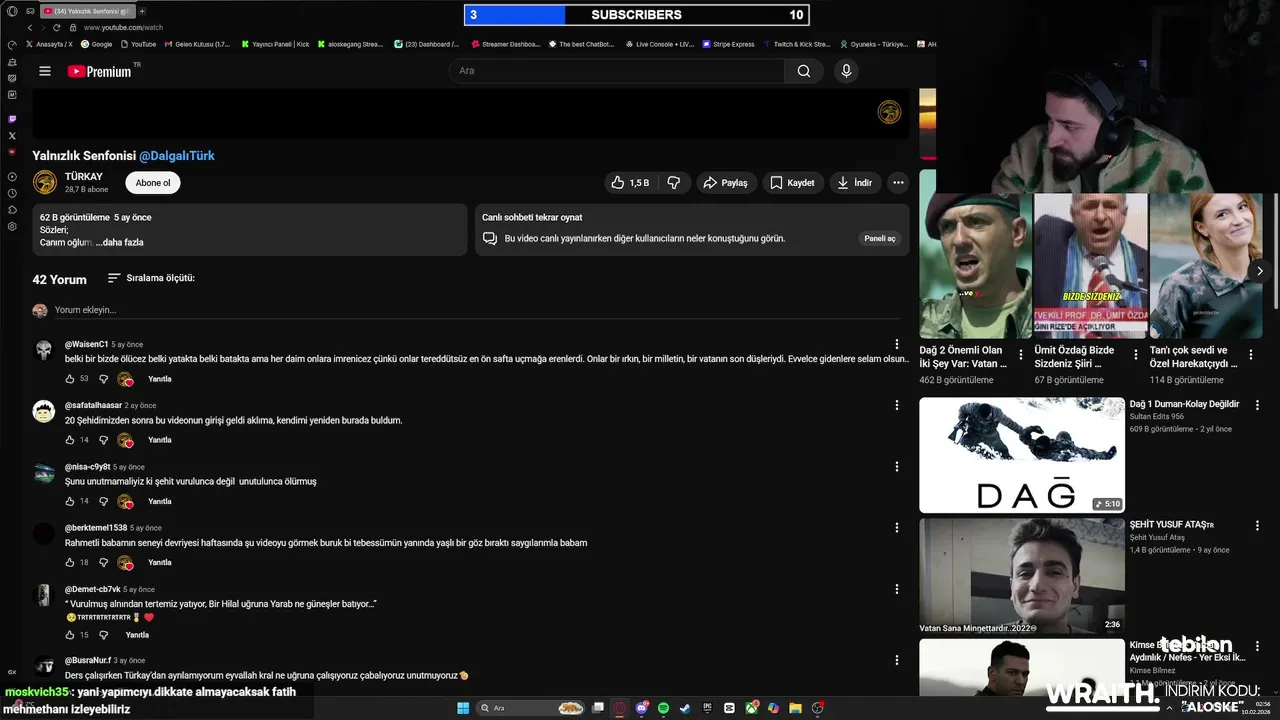Open options menu for @berktemel1538 comment

pos(897,527)
